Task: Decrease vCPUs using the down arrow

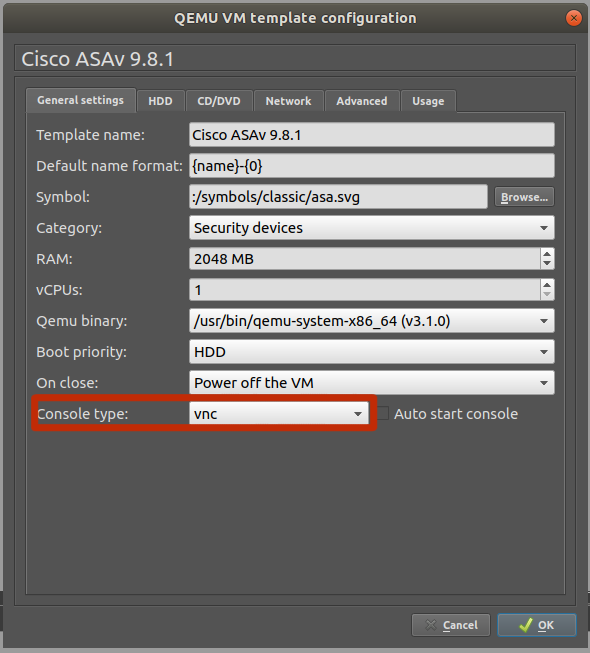Action: coord(547,295)
